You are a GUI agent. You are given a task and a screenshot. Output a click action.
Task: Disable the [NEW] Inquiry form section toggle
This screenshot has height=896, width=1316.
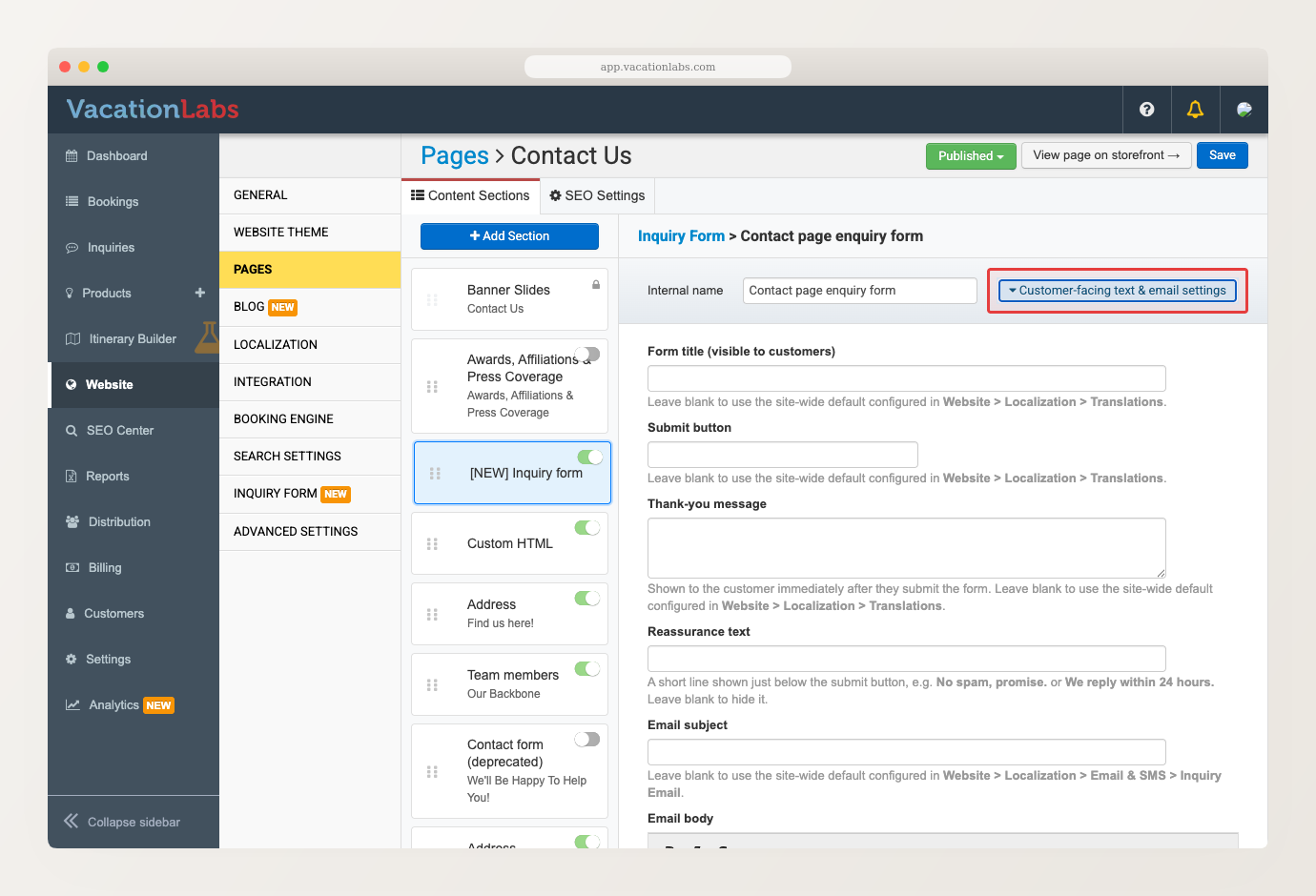pyautogui.click(x=590, y=457)
